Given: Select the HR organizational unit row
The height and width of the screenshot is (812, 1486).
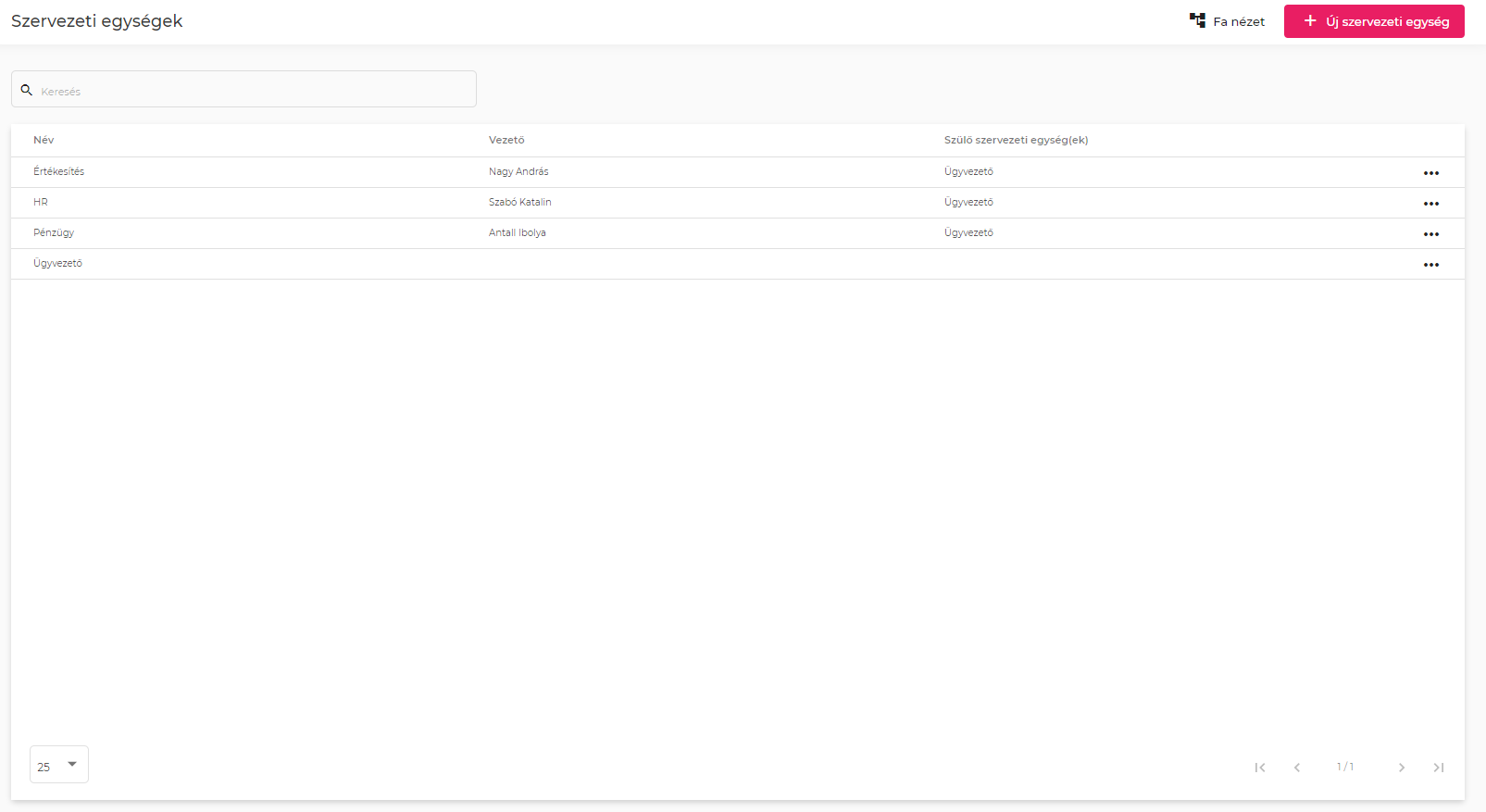Looking at the screenshot, I should [x=41, y=203].
